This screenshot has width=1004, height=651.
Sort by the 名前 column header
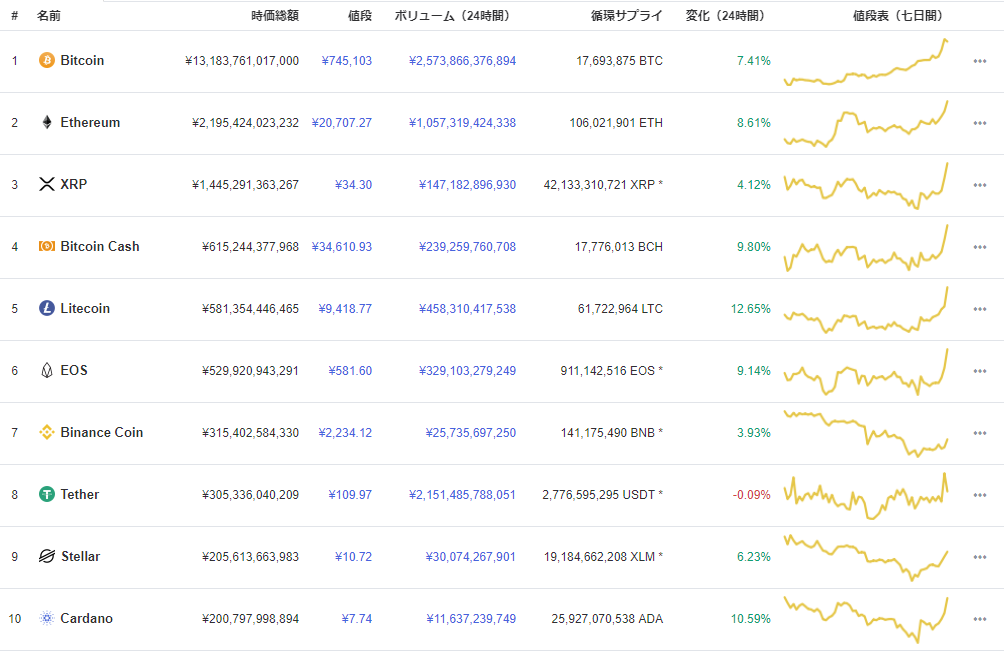(49, 16)
